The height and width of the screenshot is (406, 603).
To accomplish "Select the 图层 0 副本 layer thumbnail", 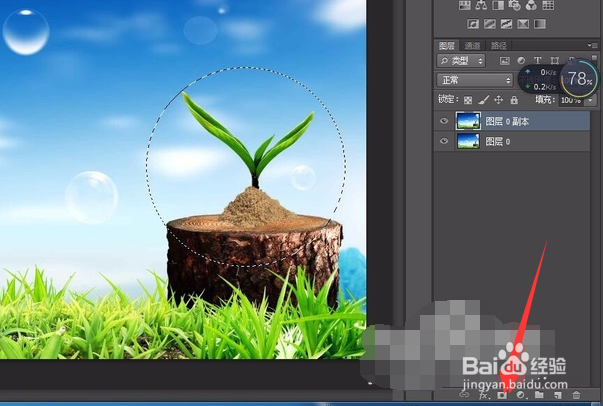I will [468, 121].
